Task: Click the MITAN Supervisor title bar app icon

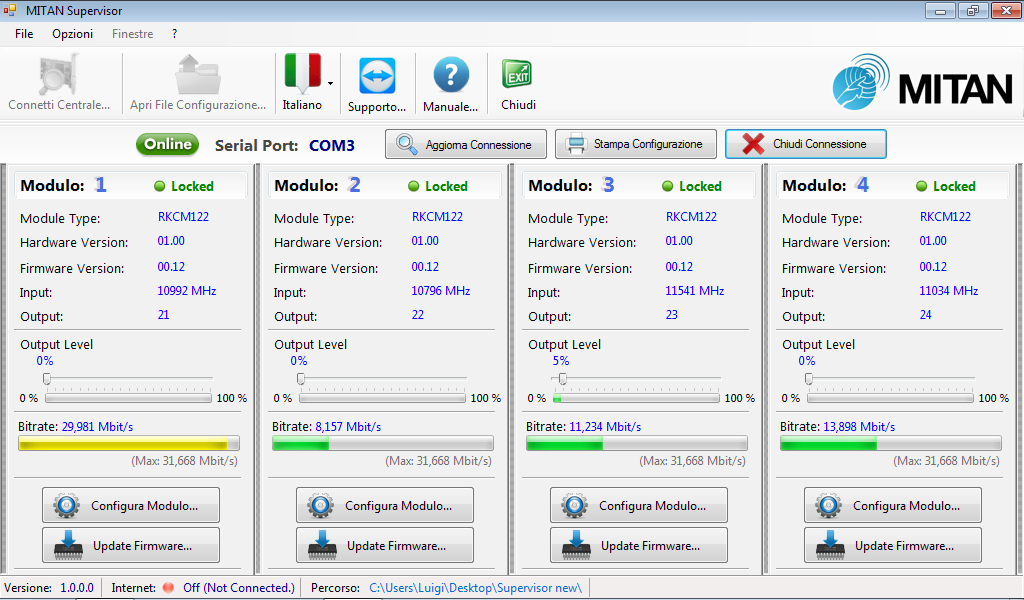Action: click(x=10, y=10)
